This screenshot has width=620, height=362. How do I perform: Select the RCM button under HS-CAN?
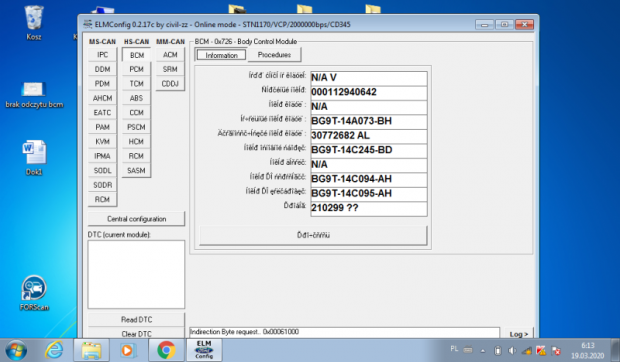pos(136,156)
